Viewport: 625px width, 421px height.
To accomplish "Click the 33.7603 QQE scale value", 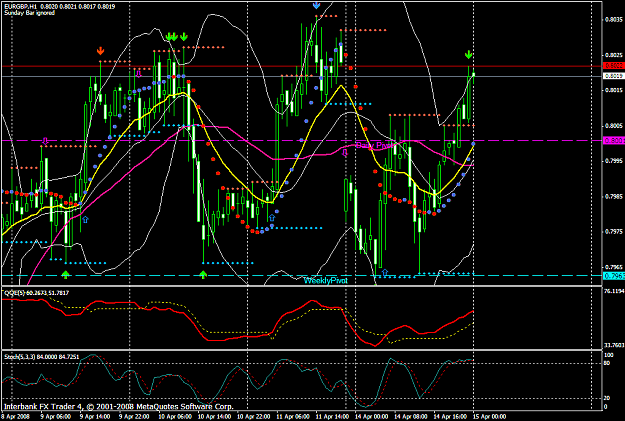I will pos(613,345).
